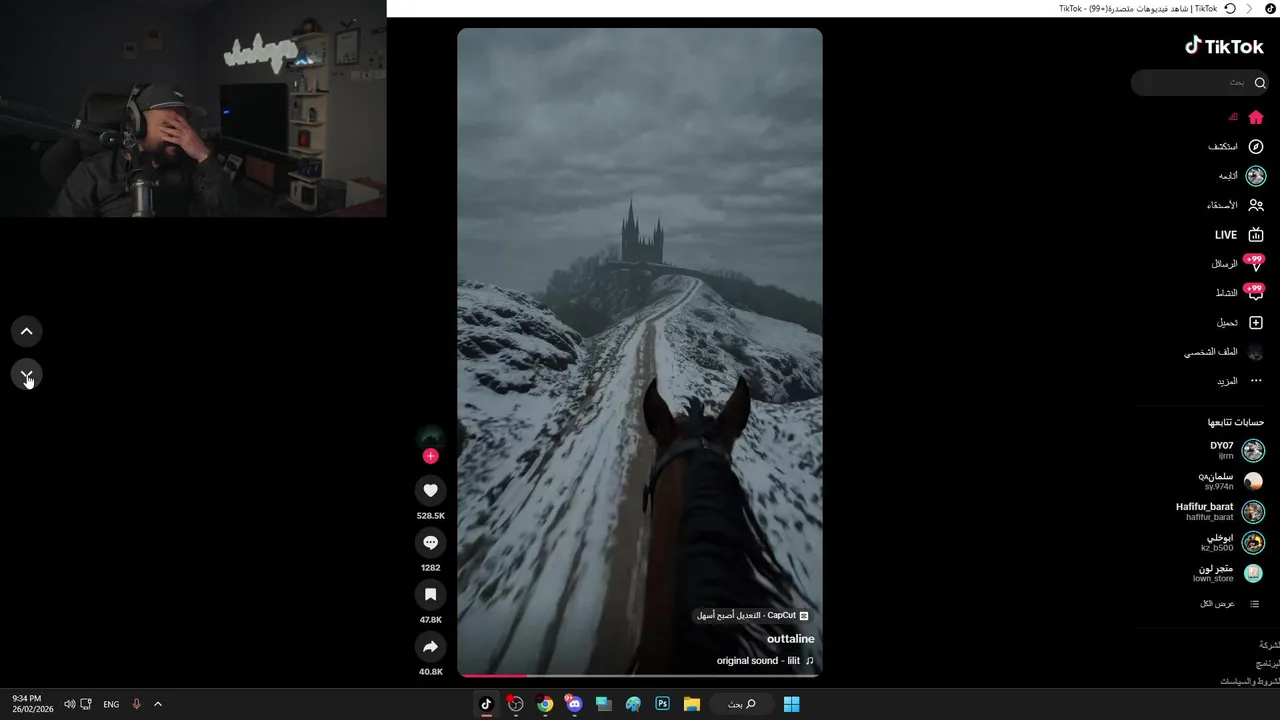Image resolution: width=1280 pixels, height=720 pixels.
Task: Open File Explorer from the taskbar
Action: 691,704
